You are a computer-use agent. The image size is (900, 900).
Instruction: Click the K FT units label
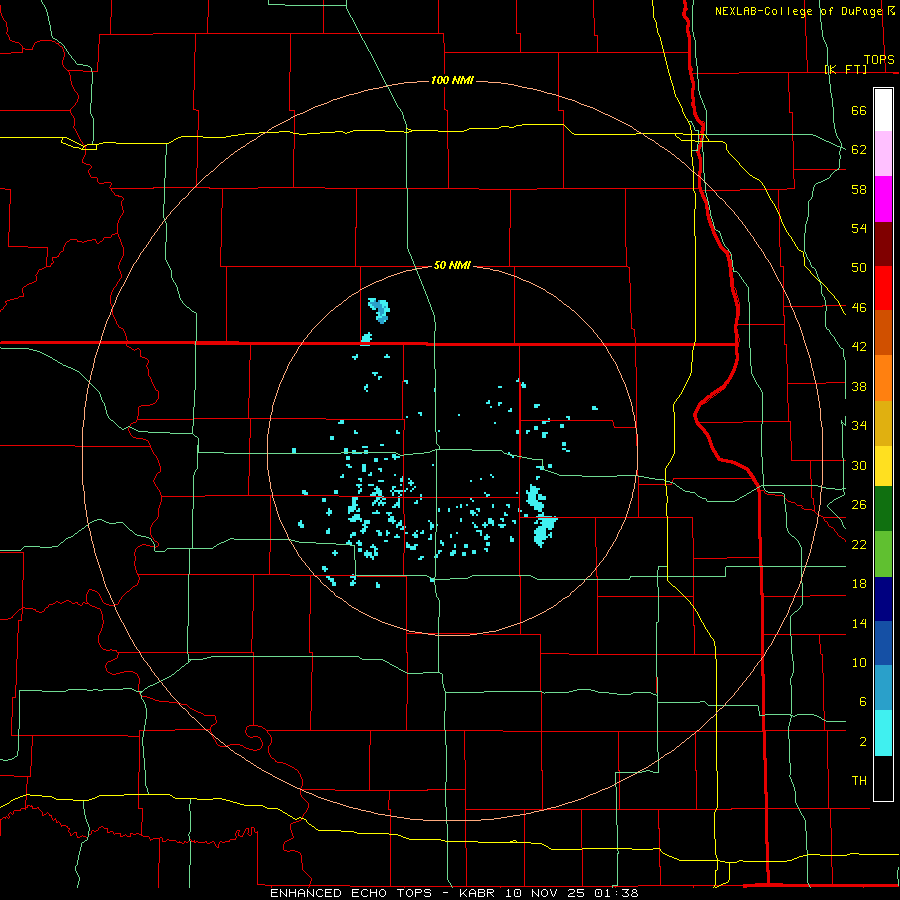pyautogui.click(x=846, y=69)
